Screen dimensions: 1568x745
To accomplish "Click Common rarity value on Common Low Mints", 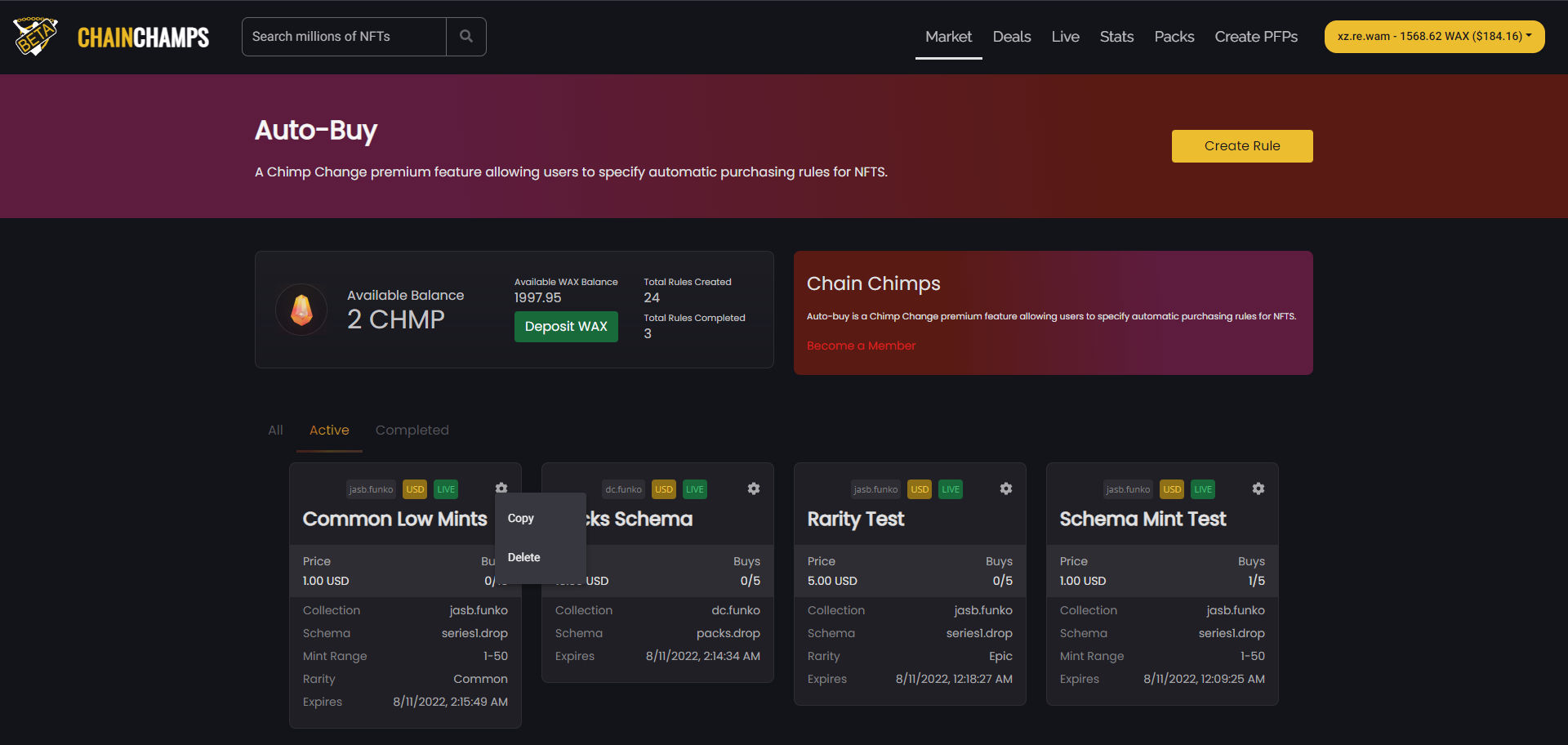I will point(480,679).
